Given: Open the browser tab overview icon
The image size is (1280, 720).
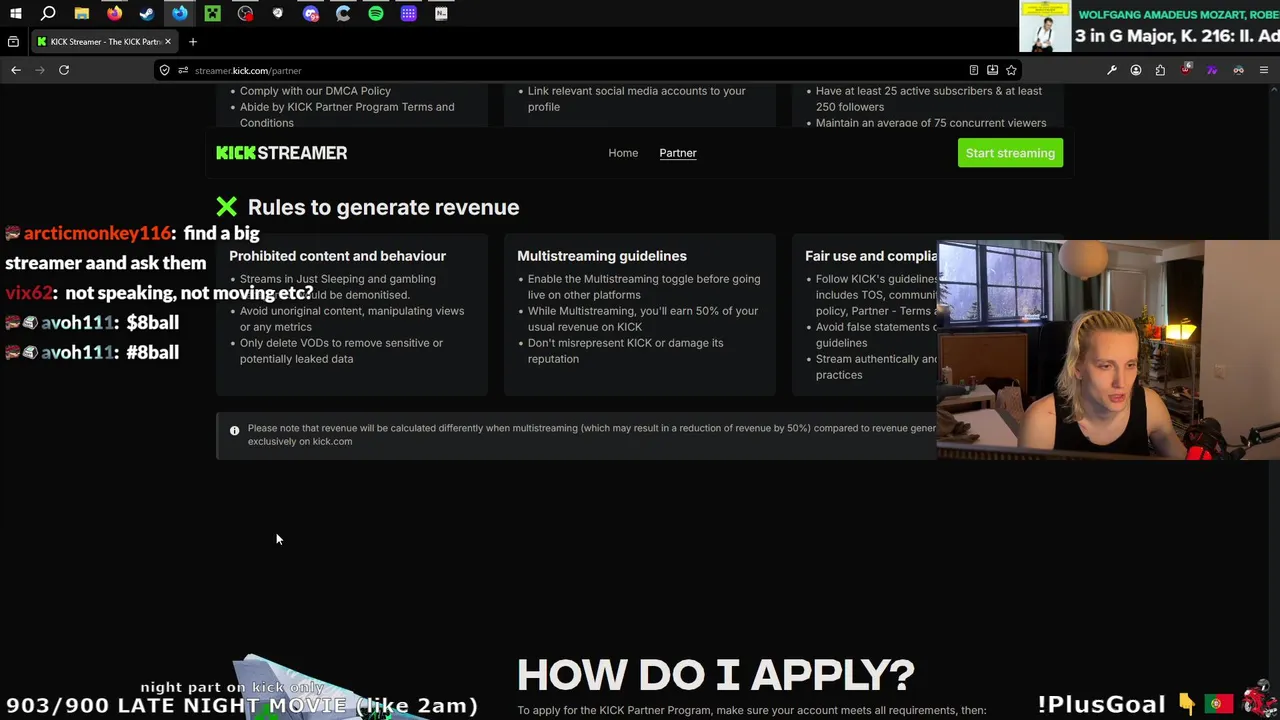Looking at the screenshot, I should [x=13, y=42].
